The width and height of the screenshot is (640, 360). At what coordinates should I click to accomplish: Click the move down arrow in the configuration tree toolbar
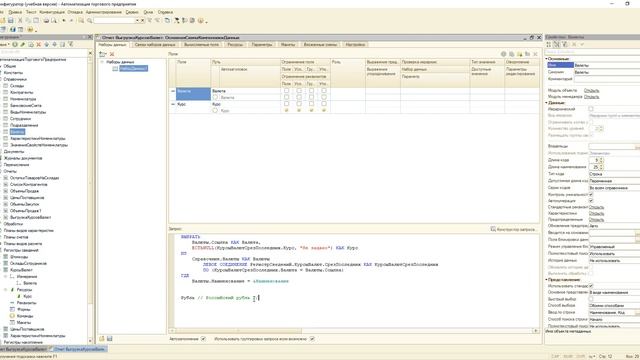click(54, 44)
